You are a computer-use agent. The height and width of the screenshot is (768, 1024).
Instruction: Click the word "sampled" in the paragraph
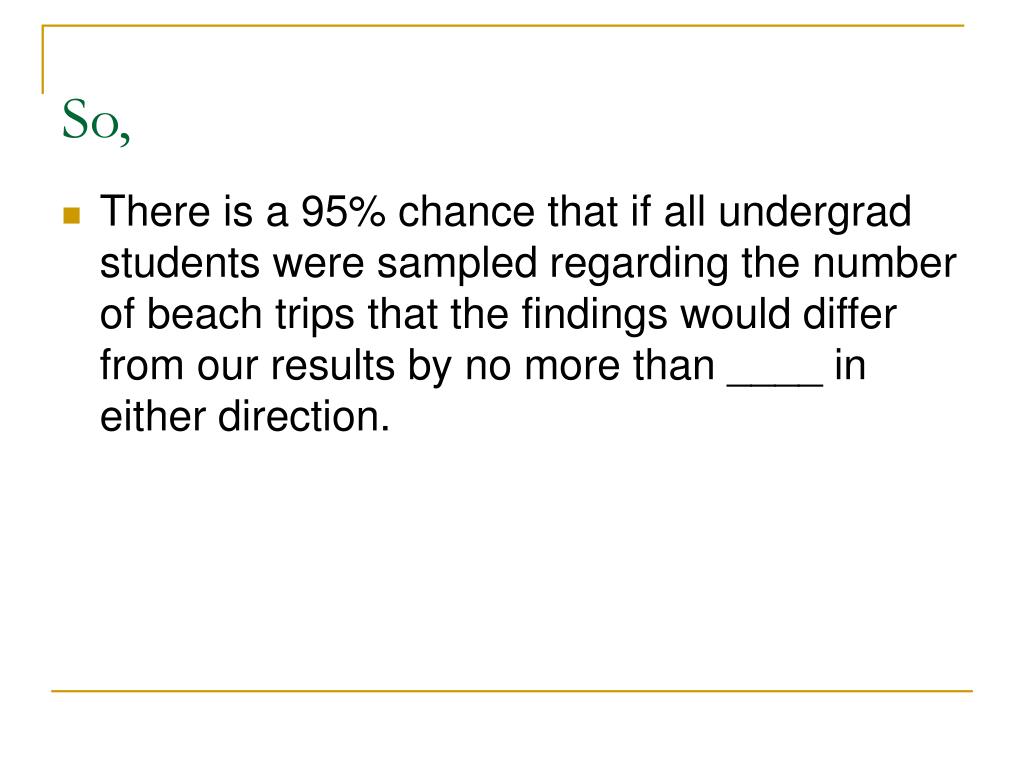click(456, 266)
